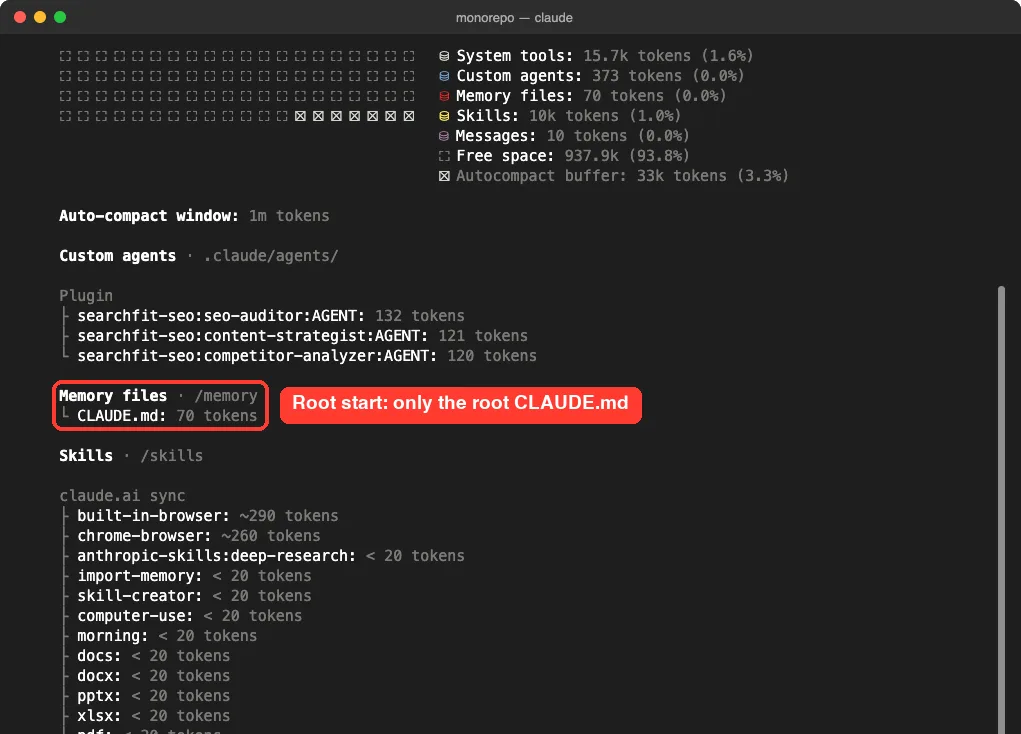Screen dimensions: 1021x734
Task: Click the Custom agents legend icon
Action: click(x=444, y=76)
